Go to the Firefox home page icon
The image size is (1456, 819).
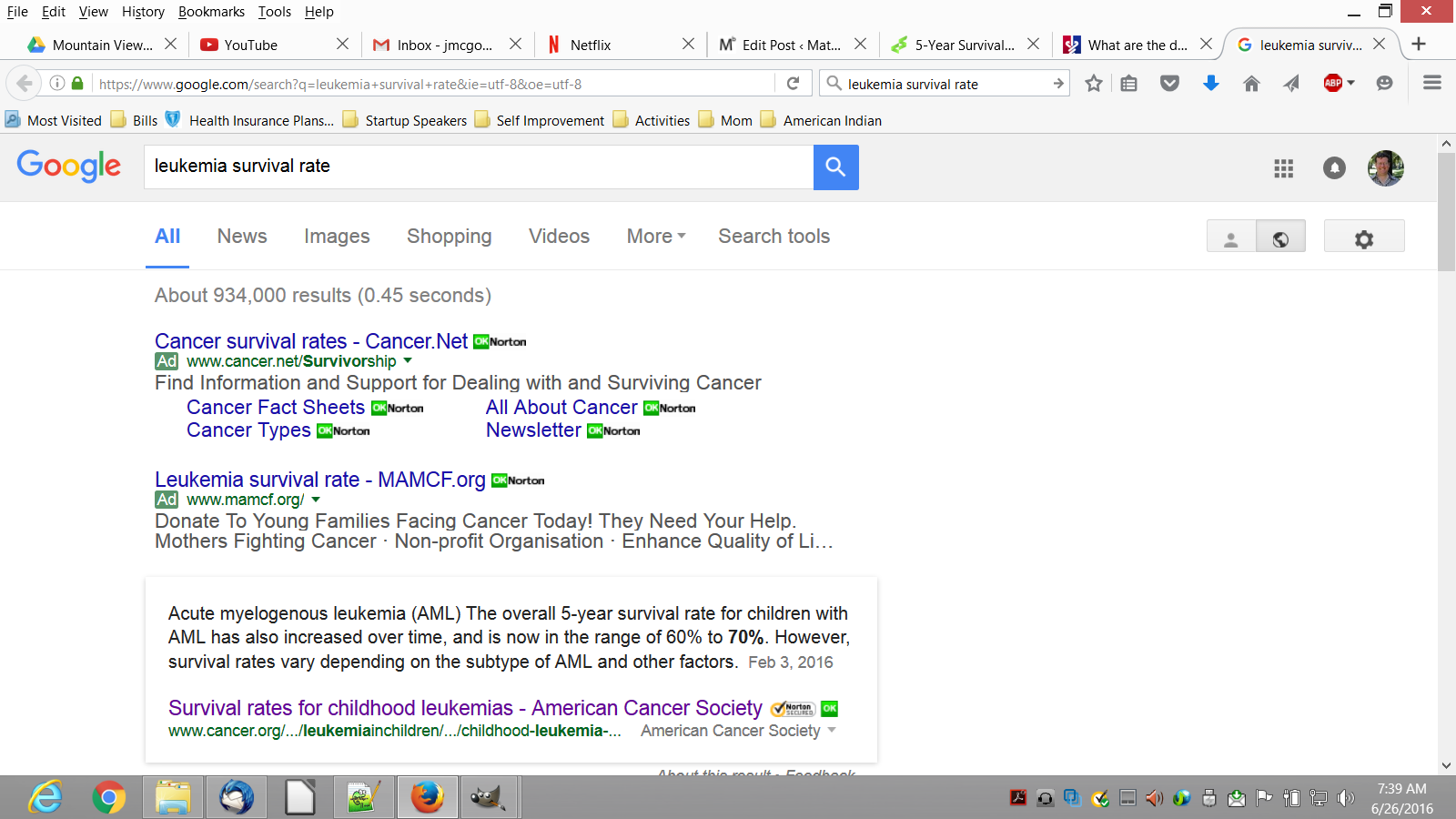(x=1251, y=84)
